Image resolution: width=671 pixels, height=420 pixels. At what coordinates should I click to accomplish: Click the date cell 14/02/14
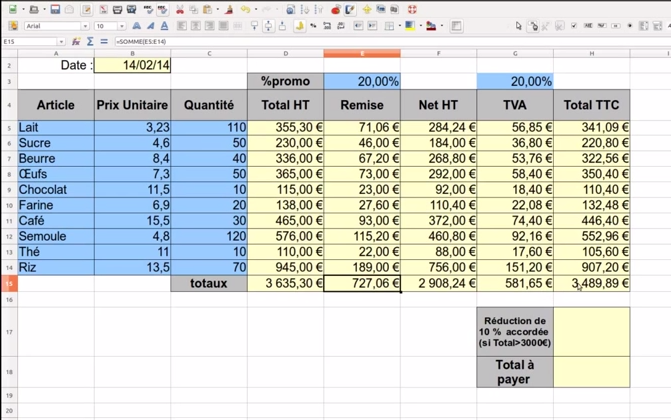147,65
